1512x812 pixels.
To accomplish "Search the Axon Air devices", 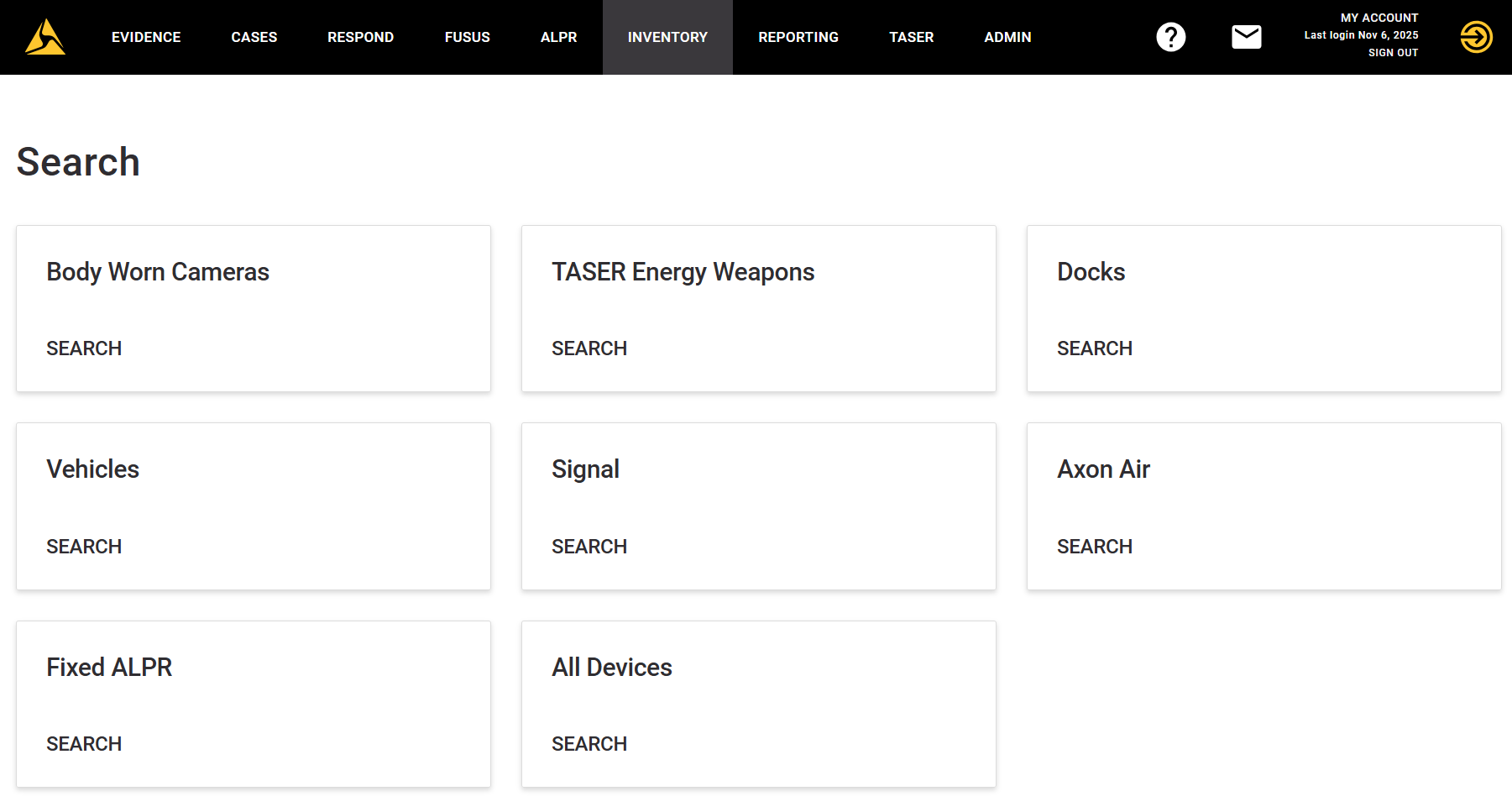I will tap(1094, 547).
